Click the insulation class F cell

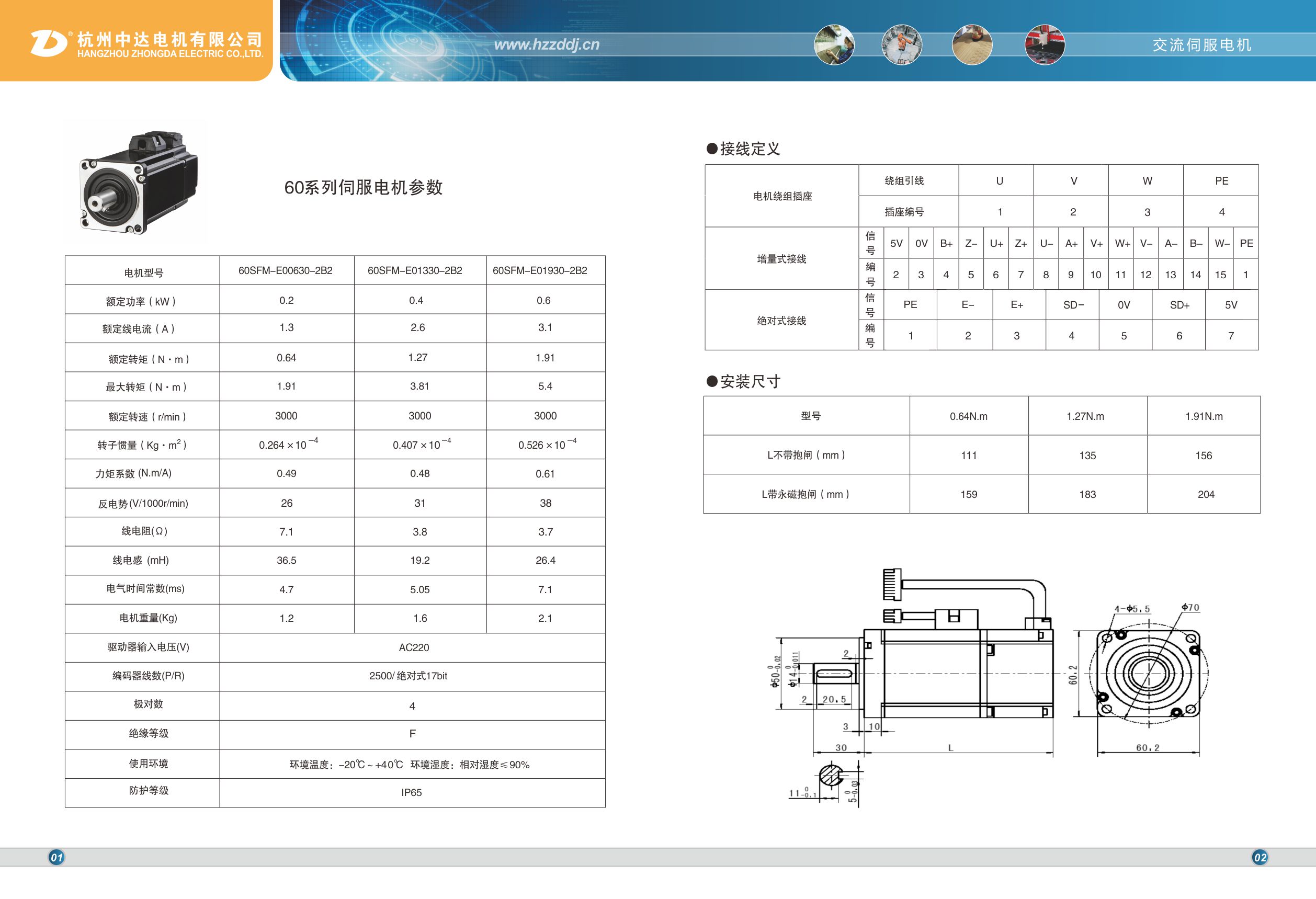[x=412, y=734]
